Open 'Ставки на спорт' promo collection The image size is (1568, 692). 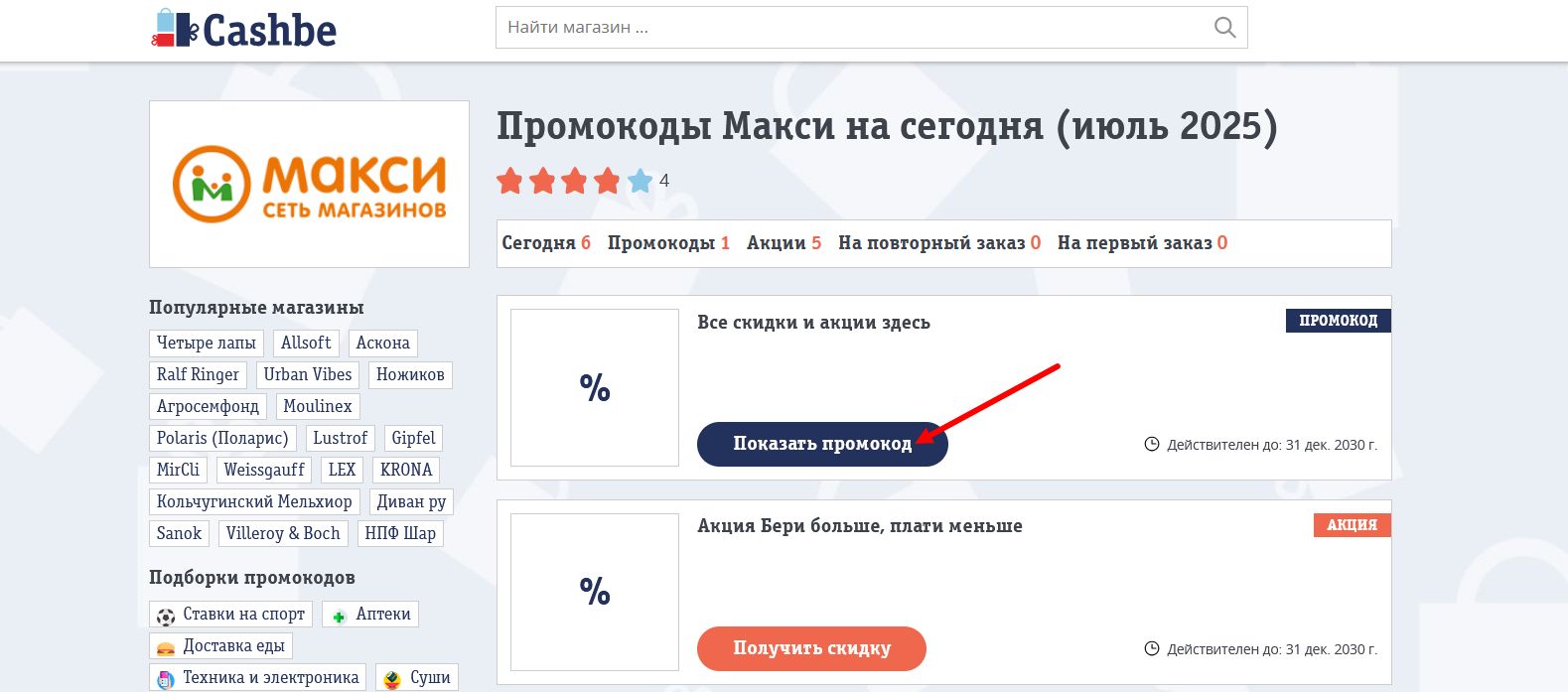tap(230, 615)
